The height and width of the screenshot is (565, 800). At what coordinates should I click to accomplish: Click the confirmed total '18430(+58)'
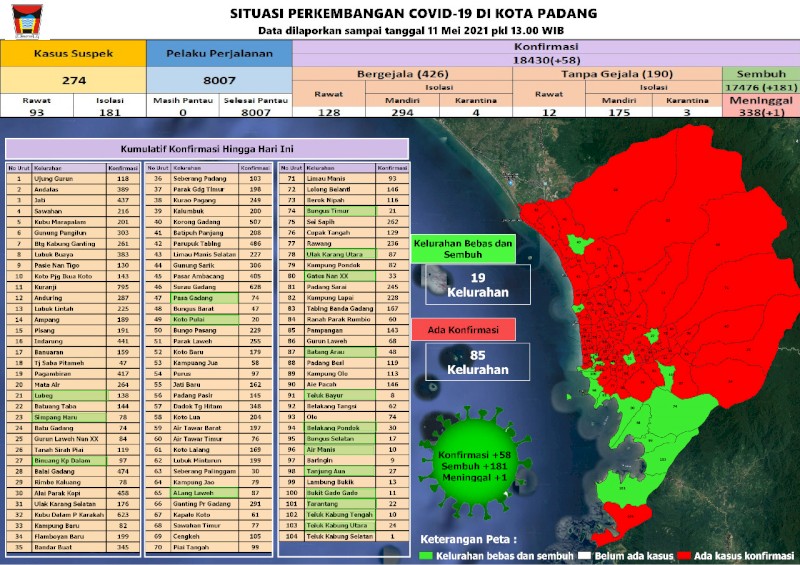[546, 60]
